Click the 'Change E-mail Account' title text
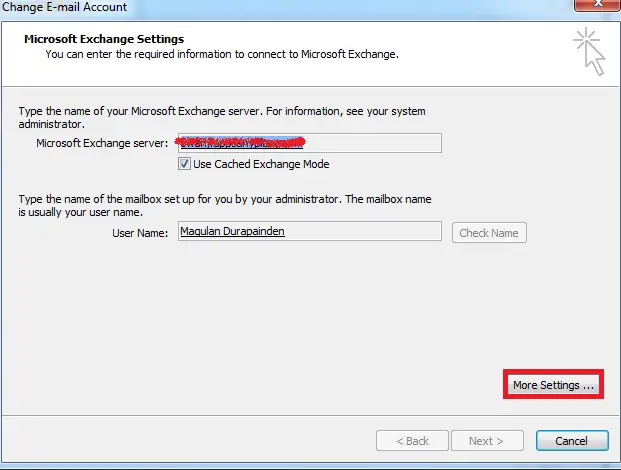Viewport: 621px width, 470px height. click(64, 7)
